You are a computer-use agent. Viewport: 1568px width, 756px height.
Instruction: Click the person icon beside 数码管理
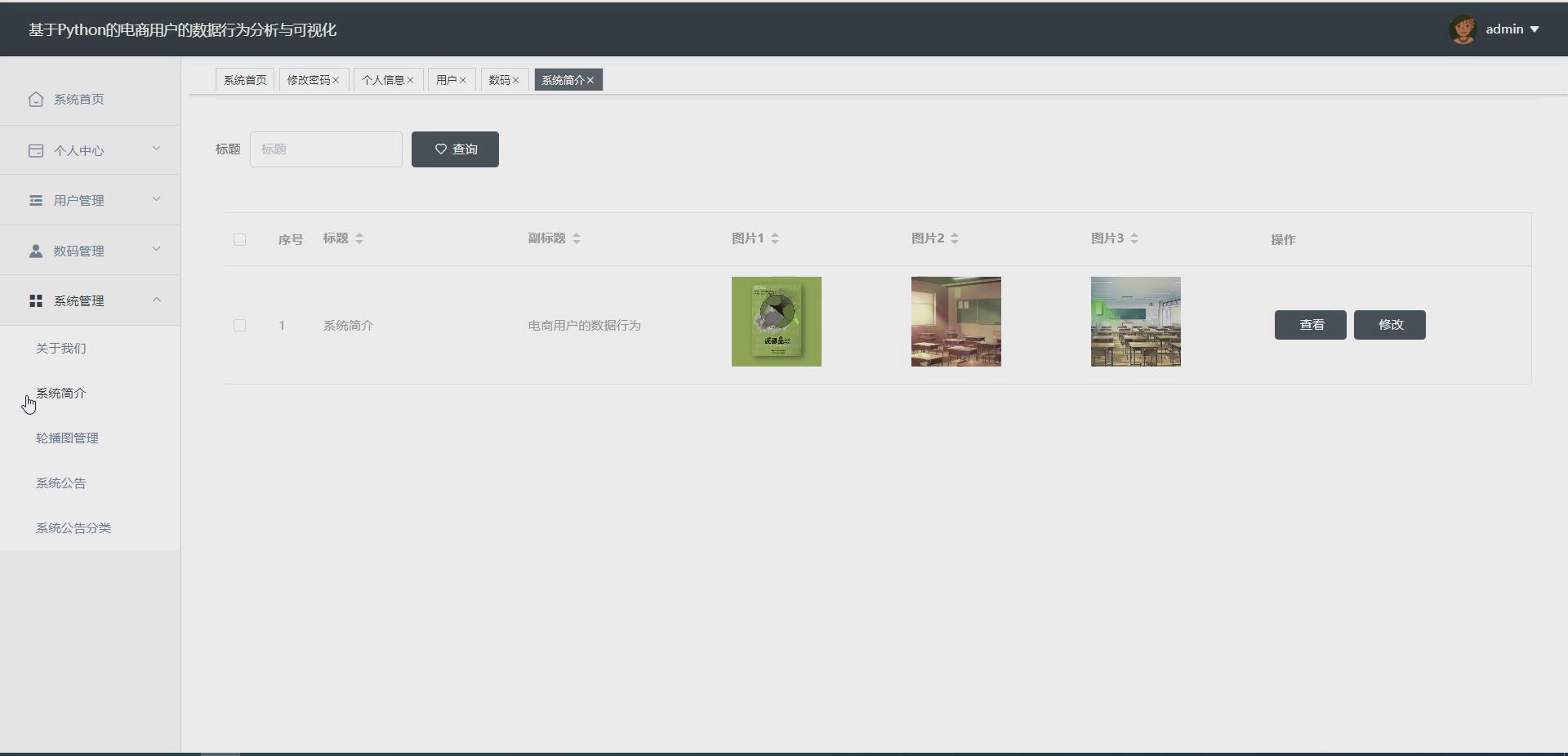[35, 251]
